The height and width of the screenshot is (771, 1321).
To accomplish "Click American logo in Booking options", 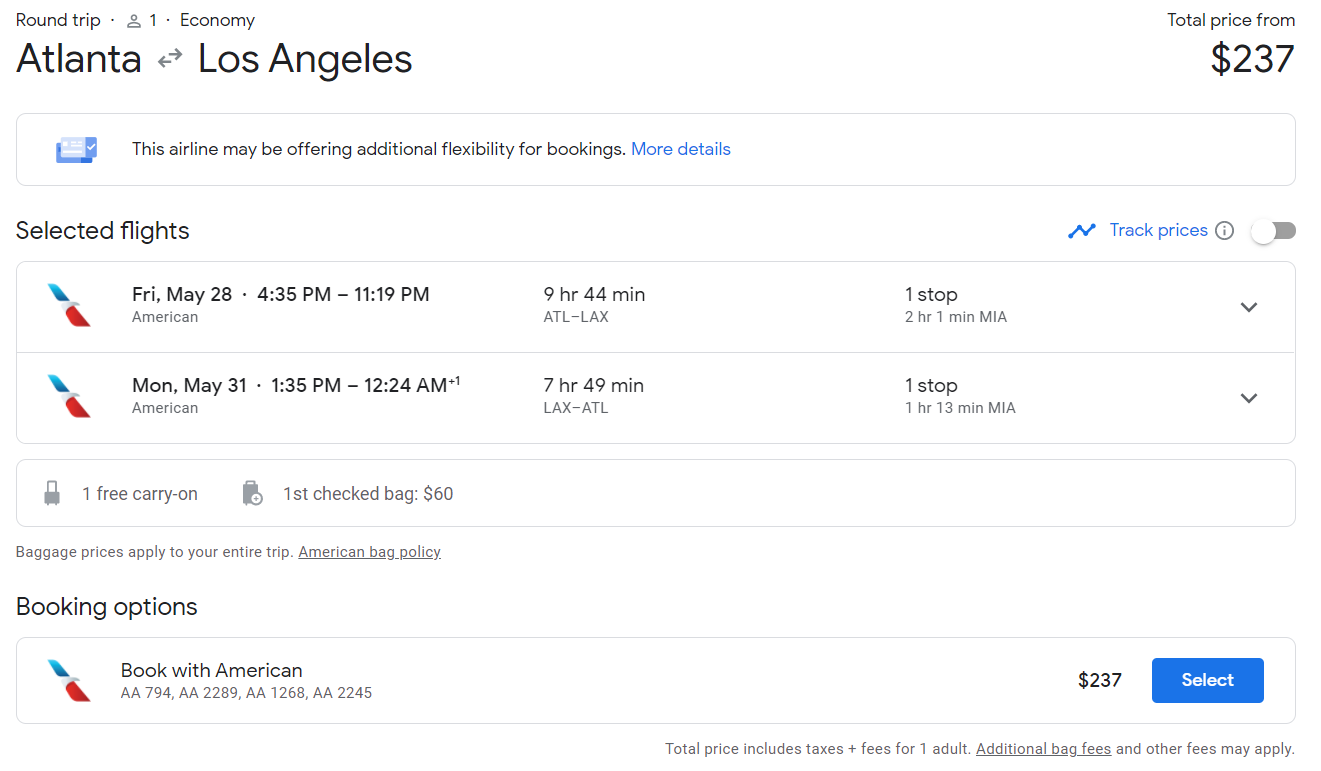I will (x=69, y=680).
